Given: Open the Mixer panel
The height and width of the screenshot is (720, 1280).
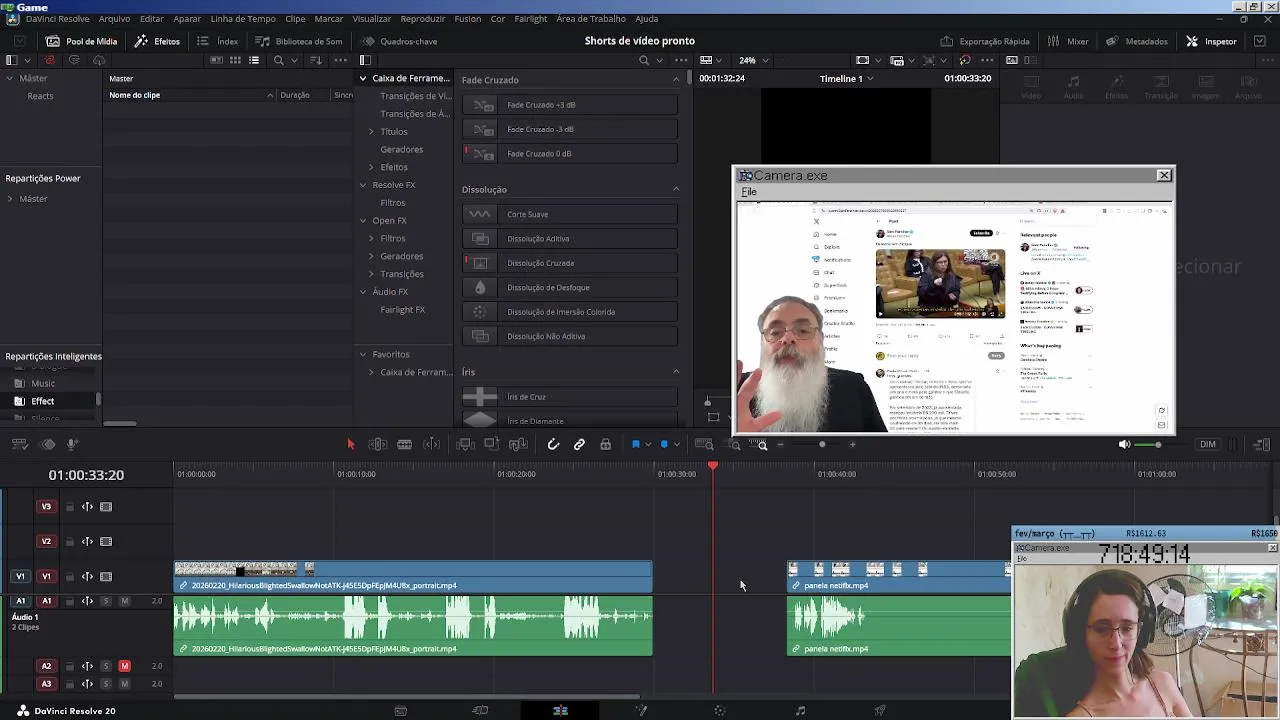Looking at the screenshot, I should click(1068, 41).
